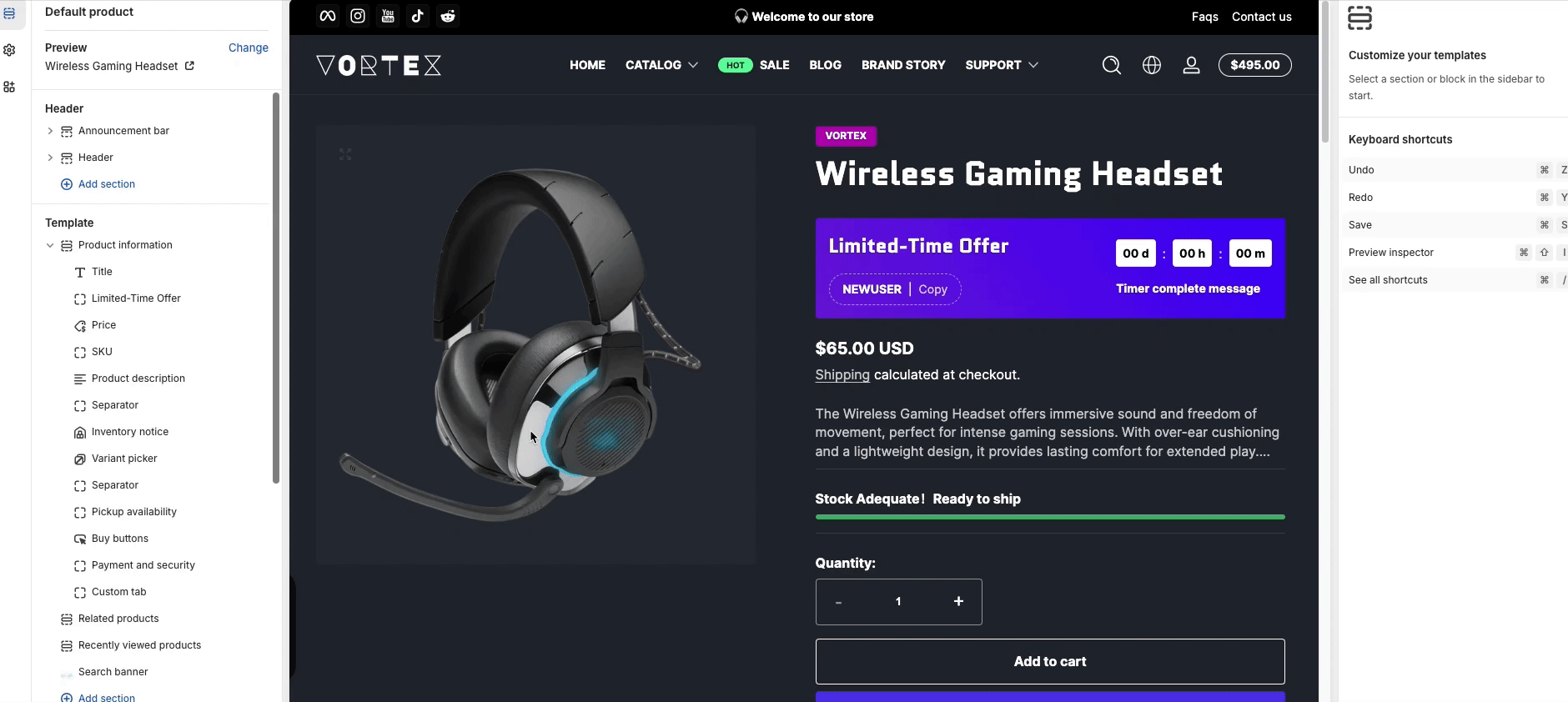The width and height of the screenshot is (1568, 702).
Task: Click the stock level progress bar
Action: coord(1049,517)
